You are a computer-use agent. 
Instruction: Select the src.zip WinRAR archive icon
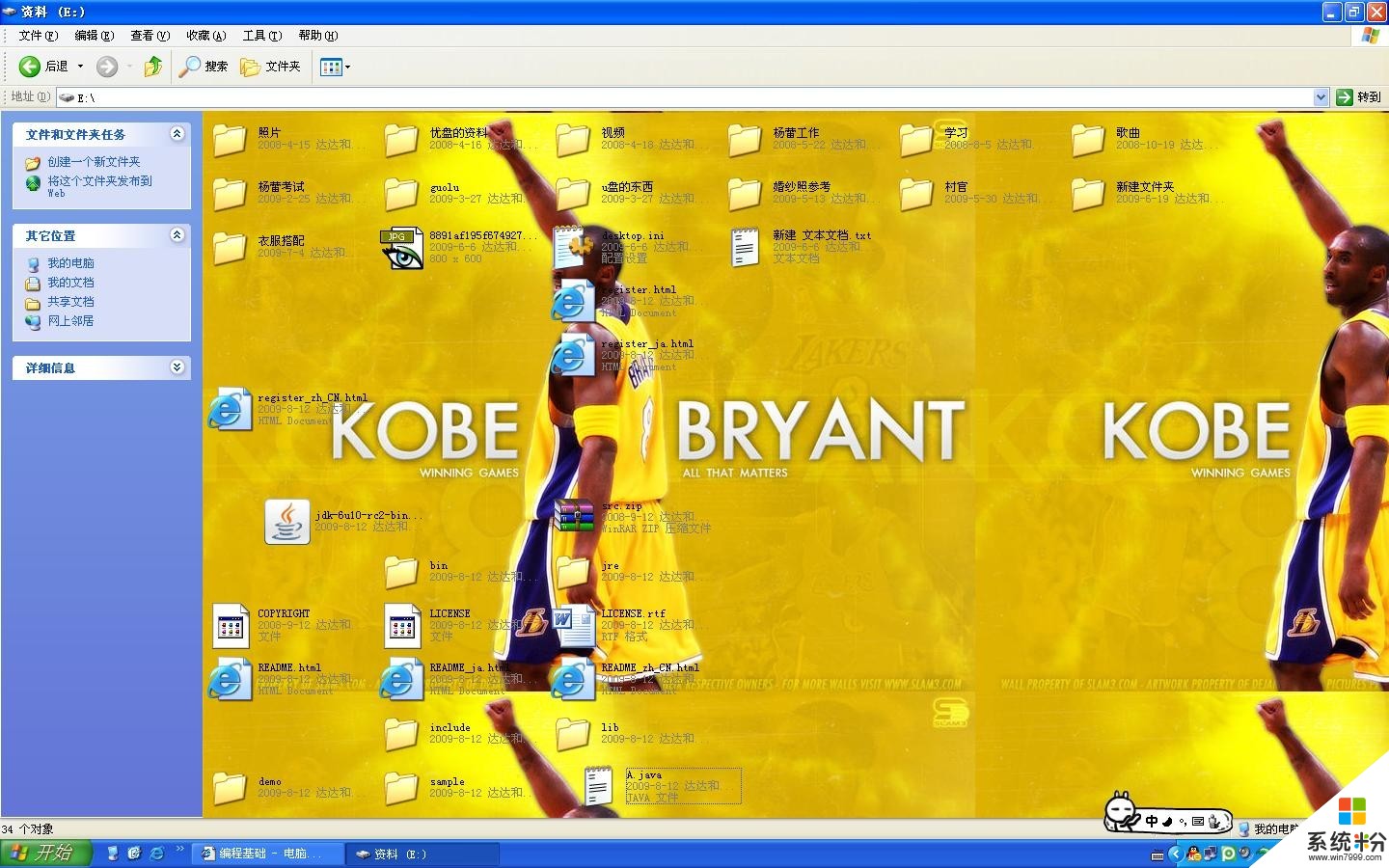pos(574,516)
